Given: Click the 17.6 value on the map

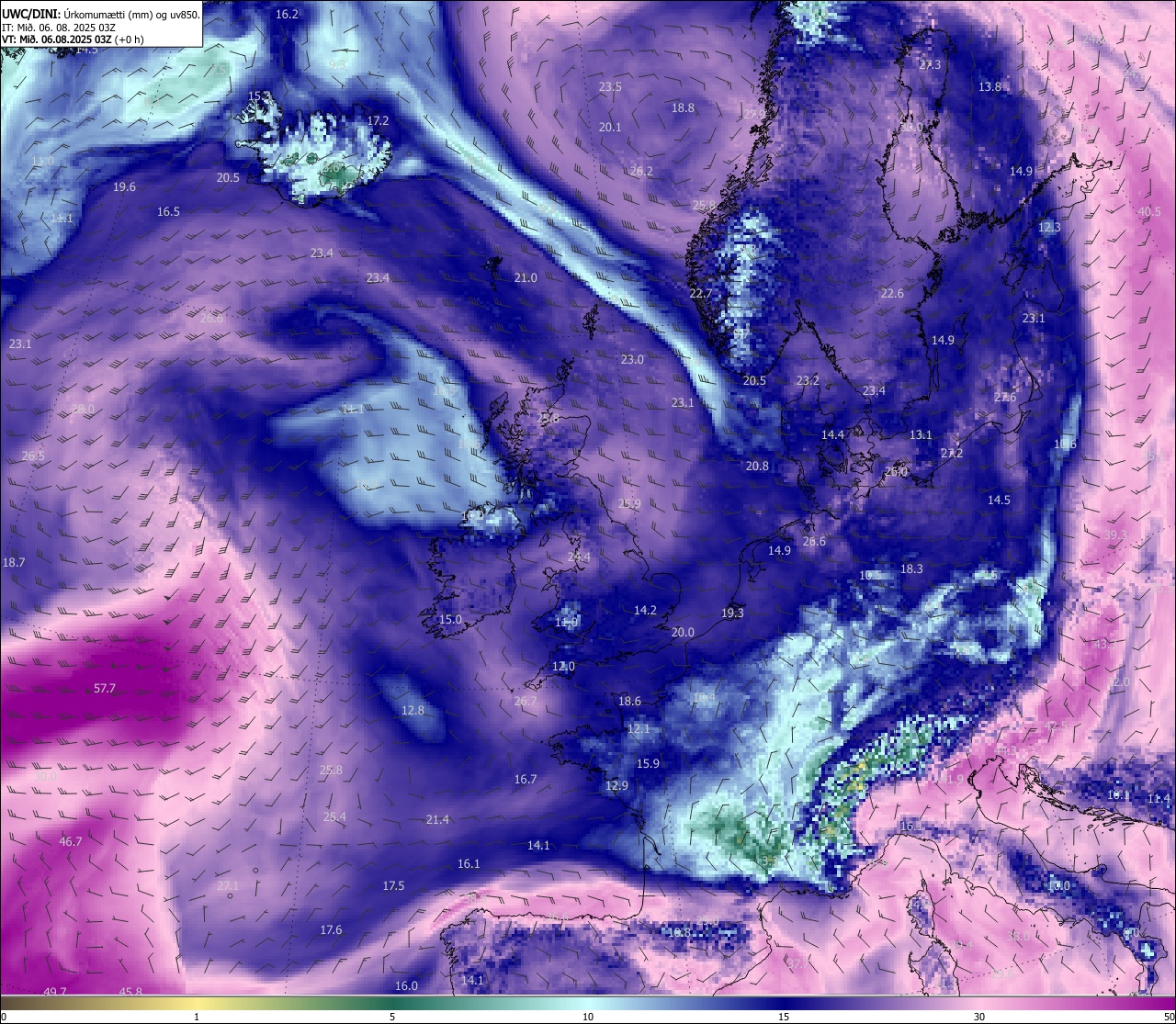Looking at the screenshot, I should pyautogui.click(x=331, y=930).
